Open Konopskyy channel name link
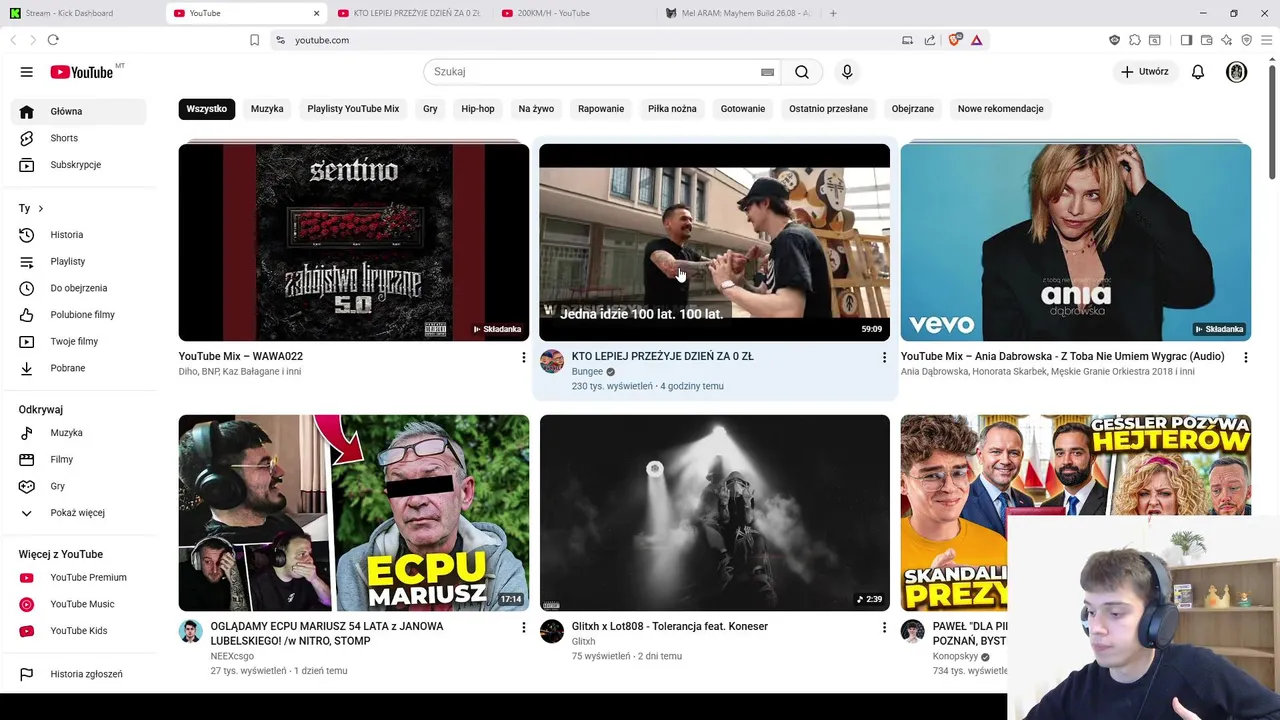 click(955, 656)
